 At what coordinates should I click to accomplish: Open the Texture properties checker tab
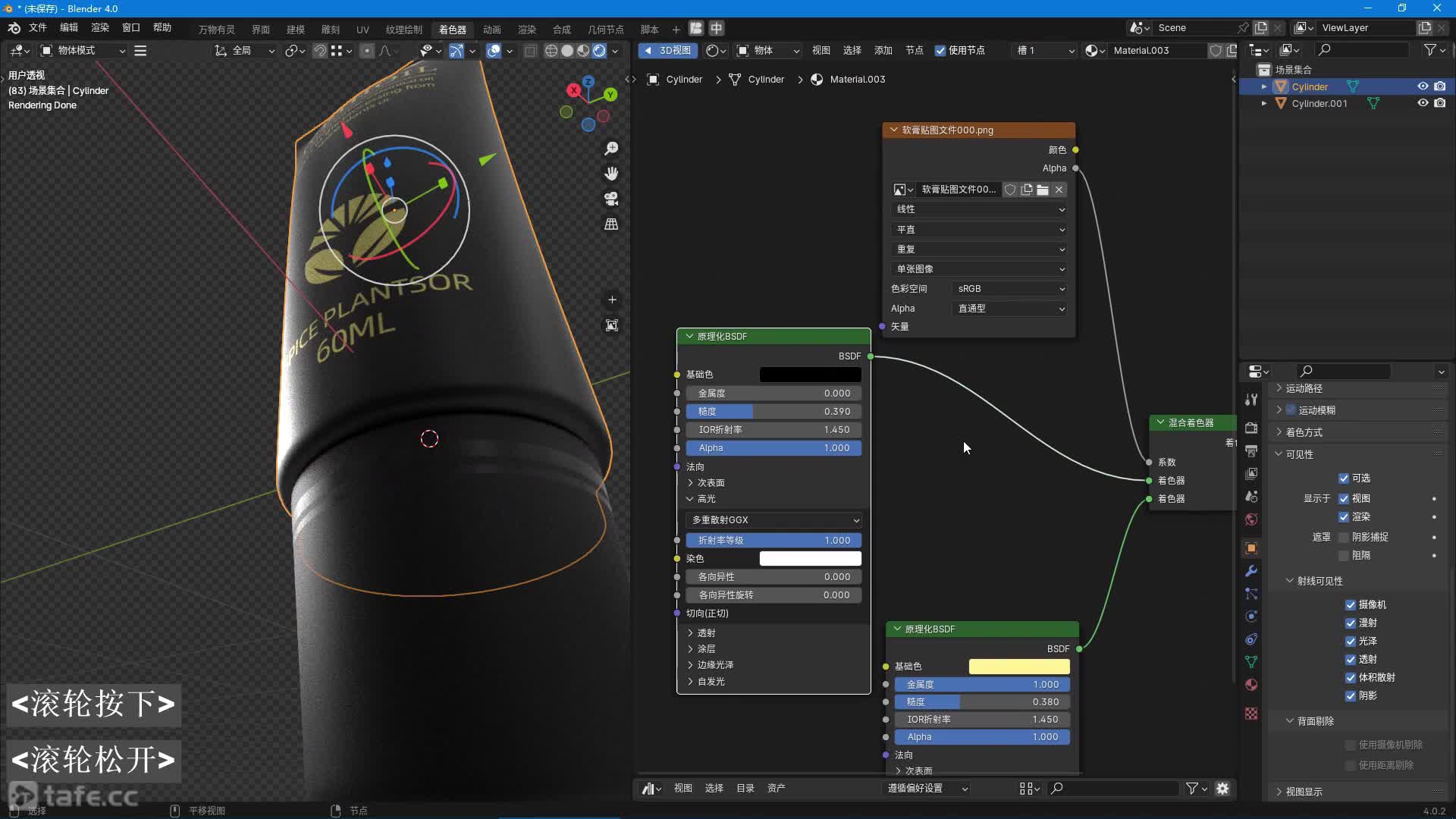point(1251,713)
